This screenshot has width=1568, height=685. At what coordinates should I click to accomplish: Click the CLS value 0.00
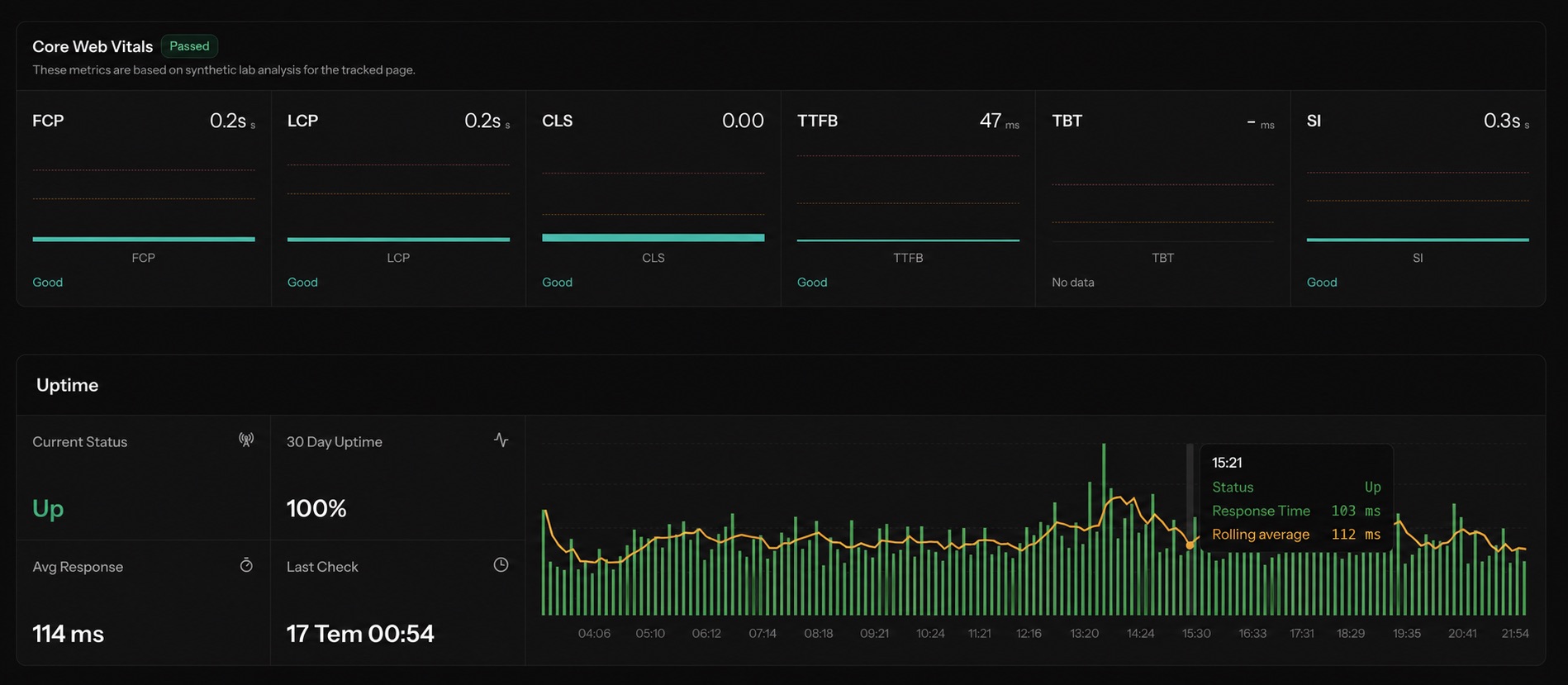743,121
